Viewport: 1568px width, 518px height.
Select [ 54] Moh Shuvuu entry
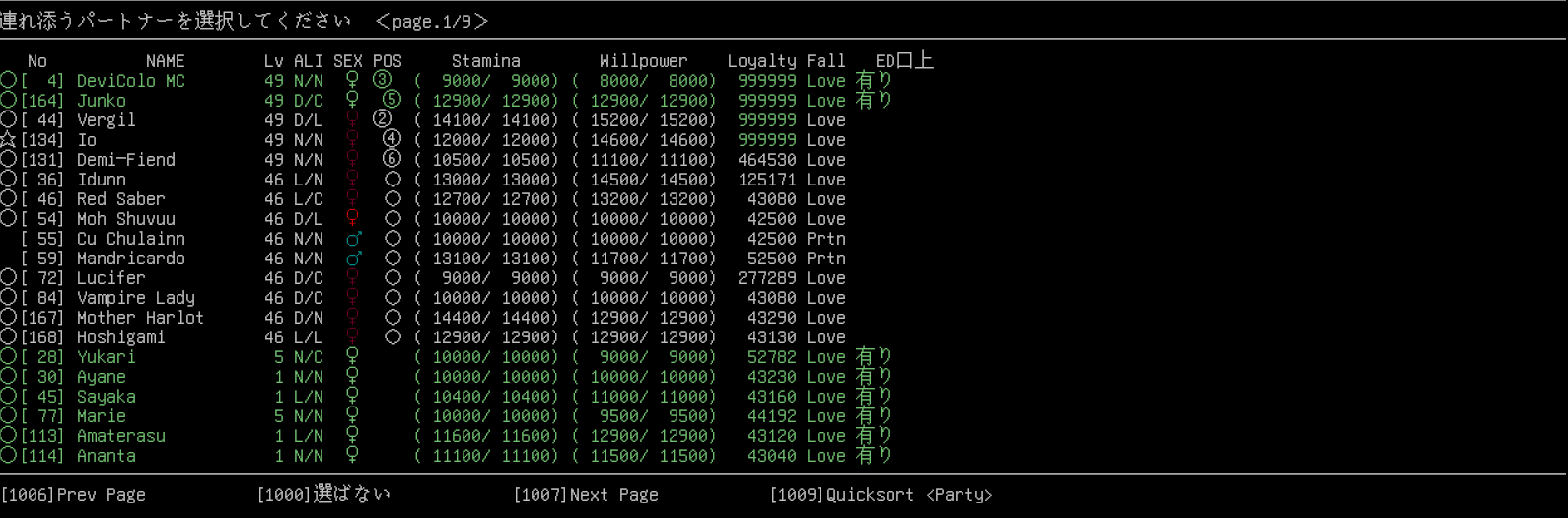[x=98, y=219]
